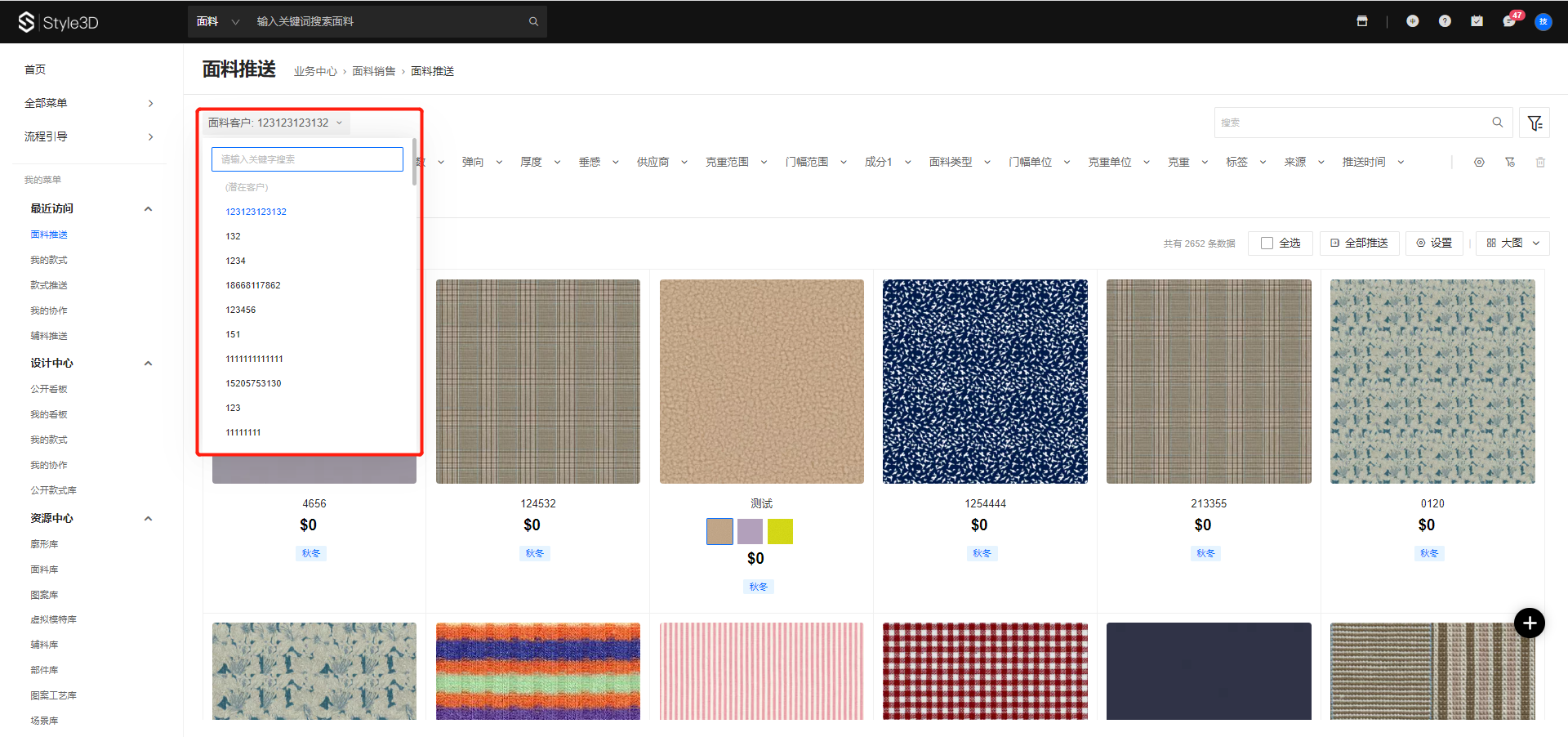
Task: Open the 成分1 filter dropdown
Action: pyautogui.click(x=888, y=162)
